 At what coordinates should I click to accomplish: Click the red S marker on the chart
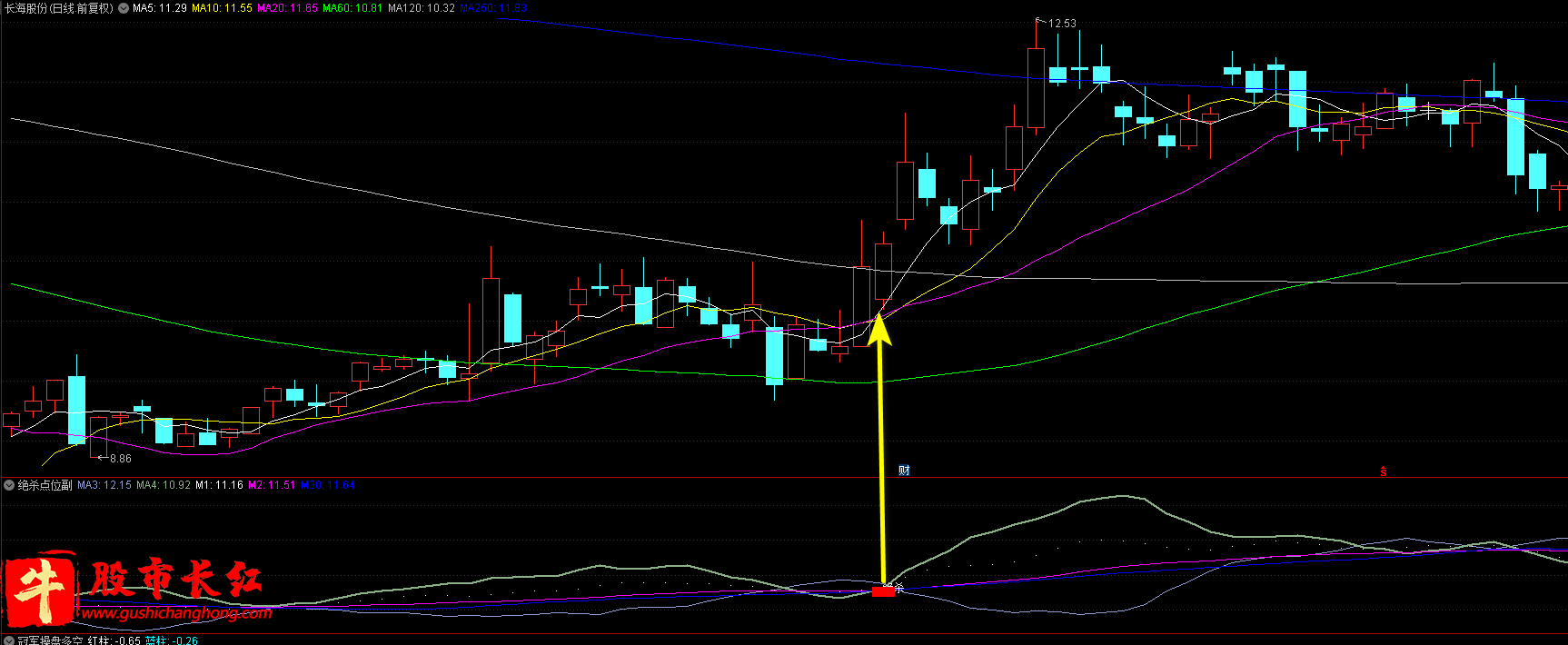click(x=1384, y=471)
